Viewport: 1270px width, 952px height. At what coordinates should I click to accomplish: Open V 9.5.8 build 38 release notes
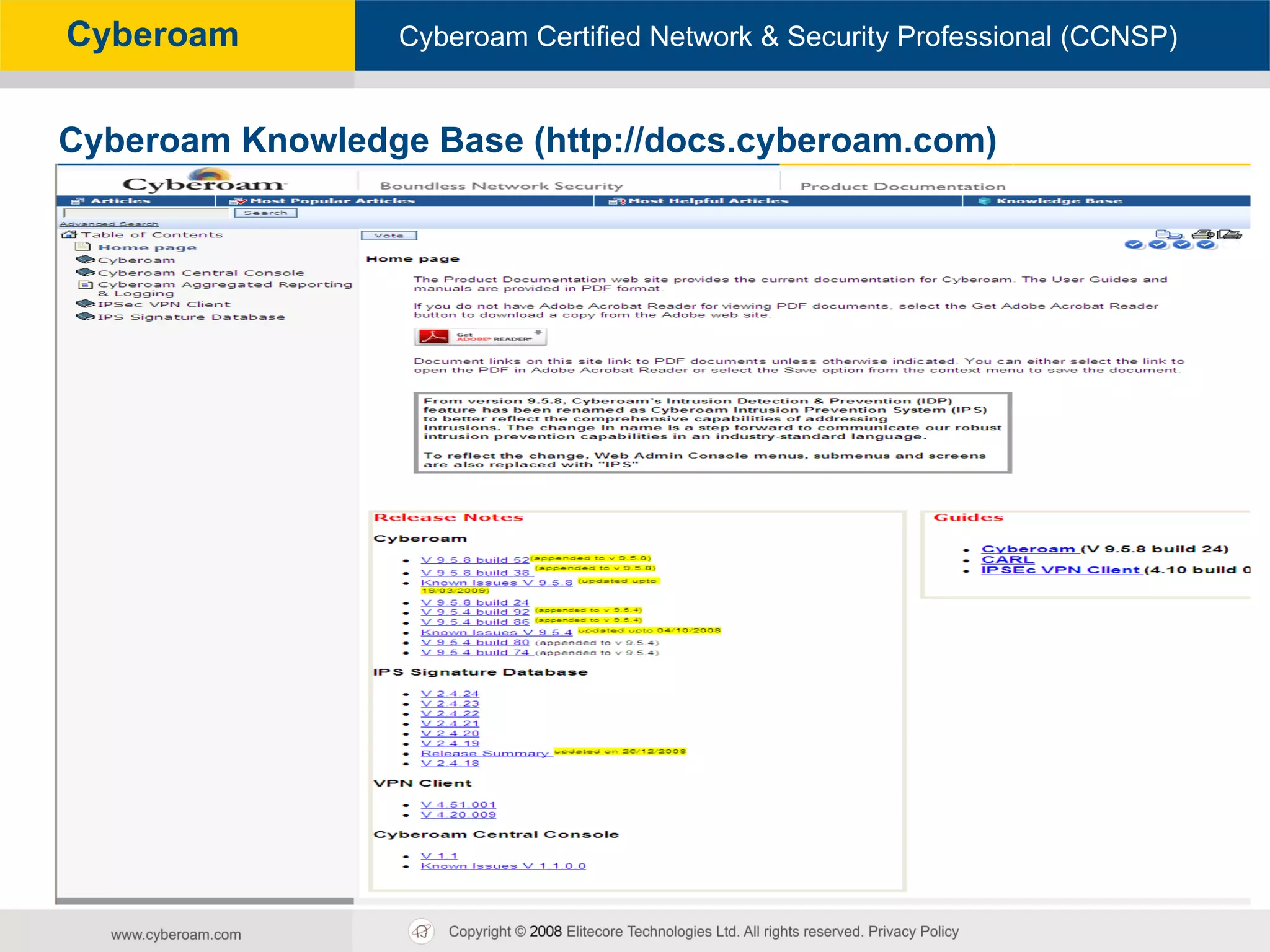tap(475, 573)
